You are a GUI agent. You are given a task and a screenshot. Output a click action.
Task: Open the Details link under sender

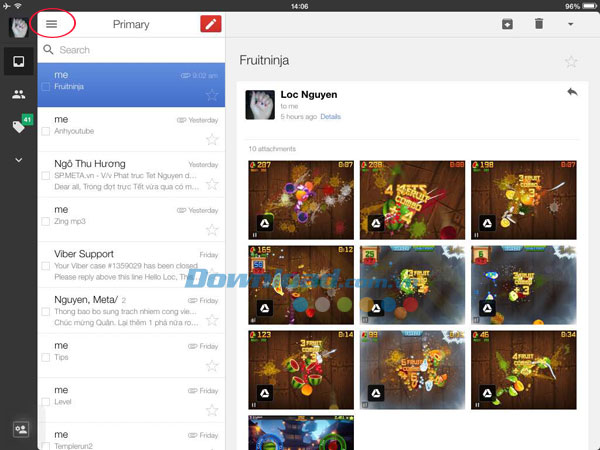pos(330,117)
